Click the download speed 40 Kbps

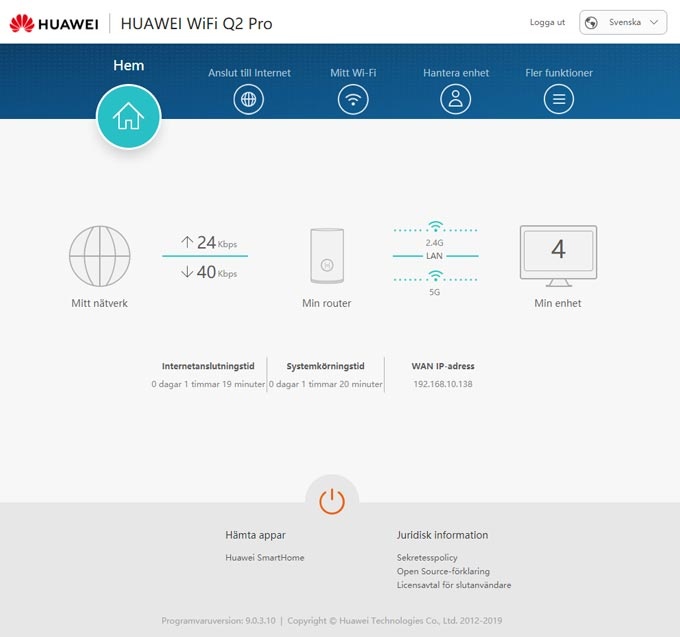point(209,272)
